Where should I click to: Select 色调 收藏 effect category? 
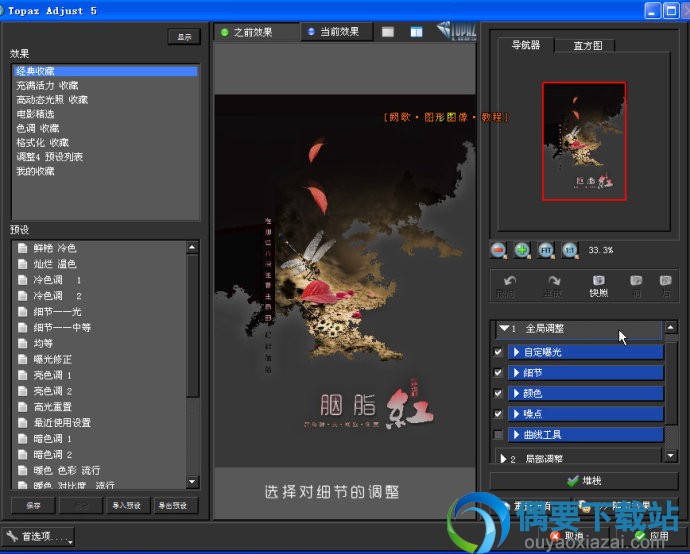click(x=106, y=128)
